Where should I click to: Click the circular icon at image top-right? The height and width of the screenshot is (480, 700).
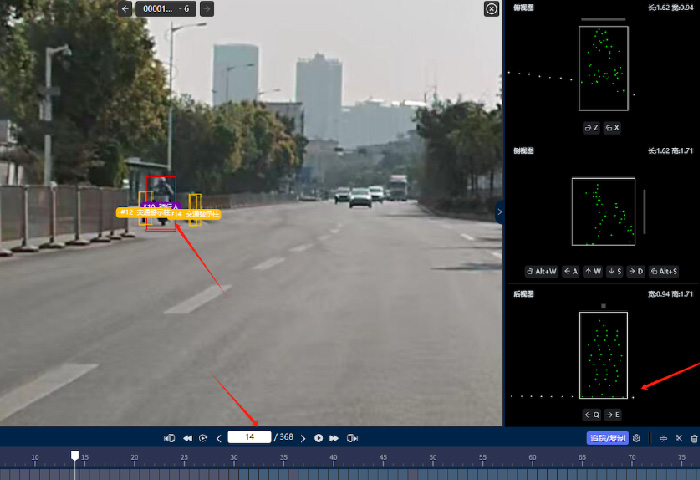pyautogui.click(x=491, y=9)
